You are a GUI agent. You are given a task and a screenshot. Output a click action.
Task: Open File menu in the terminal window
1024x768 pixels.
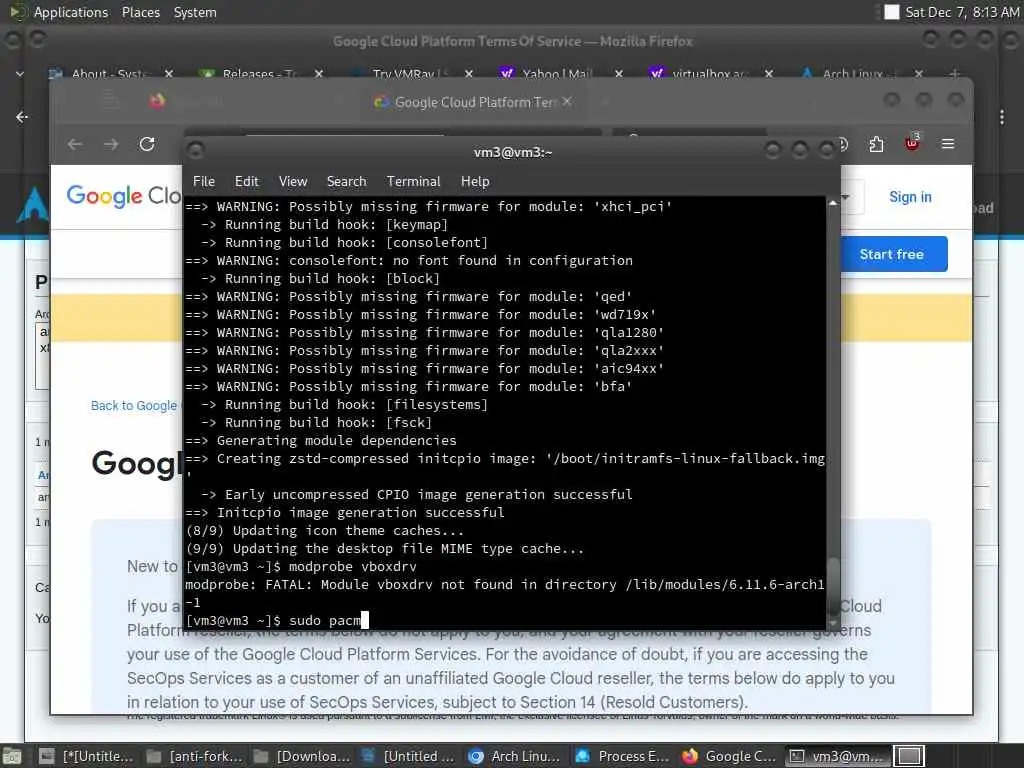pos(204,182)
